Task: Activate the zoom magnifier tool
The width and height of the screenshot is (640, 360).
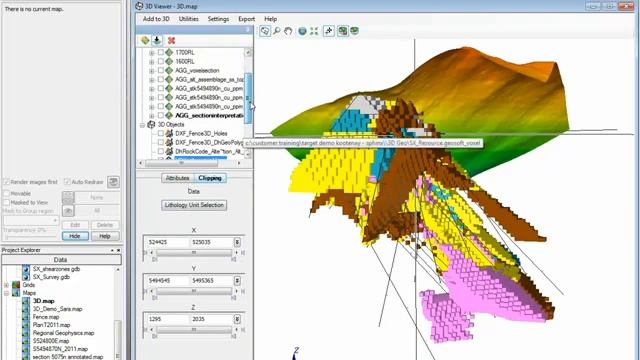Action: pos(277,31)
